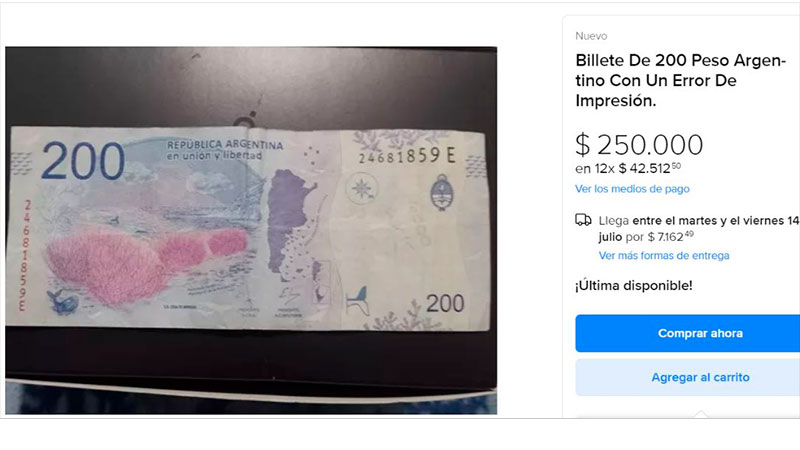Open Ver más formas de entrega link
Image resolution: width=800 pixels, height=450 pixels.
tap(664, 255)
